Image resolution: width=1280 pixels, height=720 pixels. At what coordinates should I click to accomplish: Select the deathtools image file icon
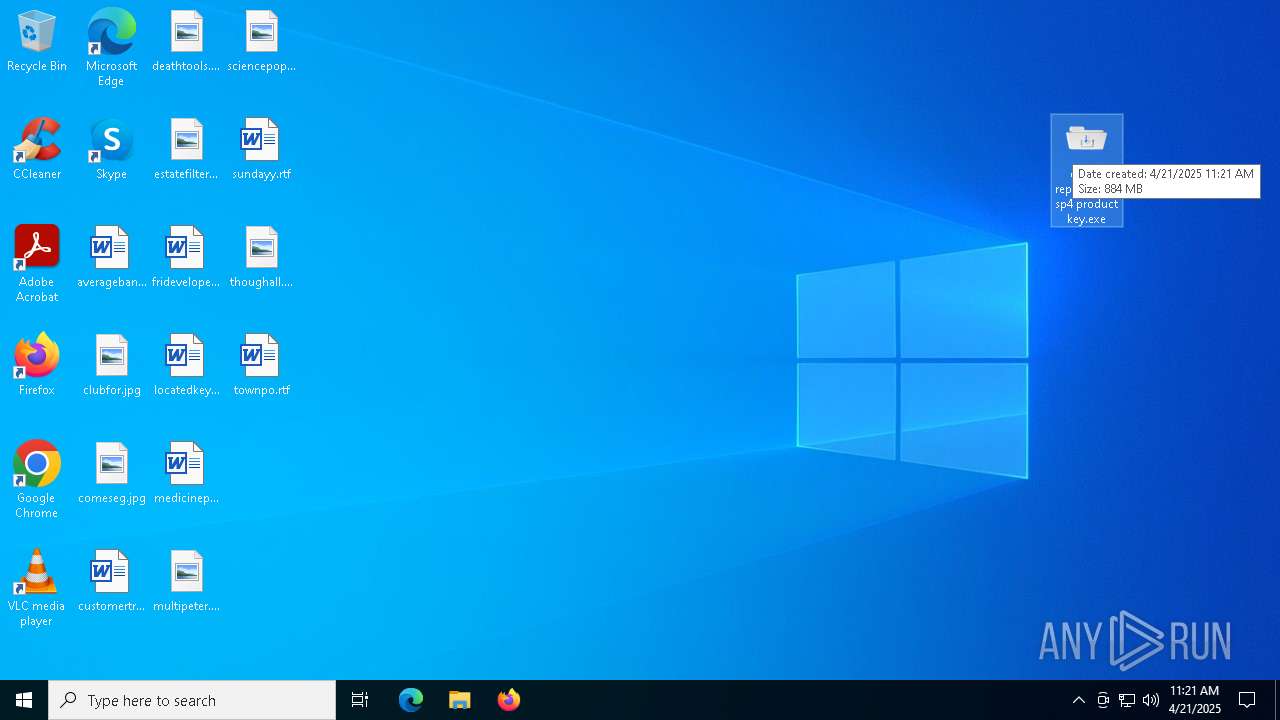pos(186,42)
